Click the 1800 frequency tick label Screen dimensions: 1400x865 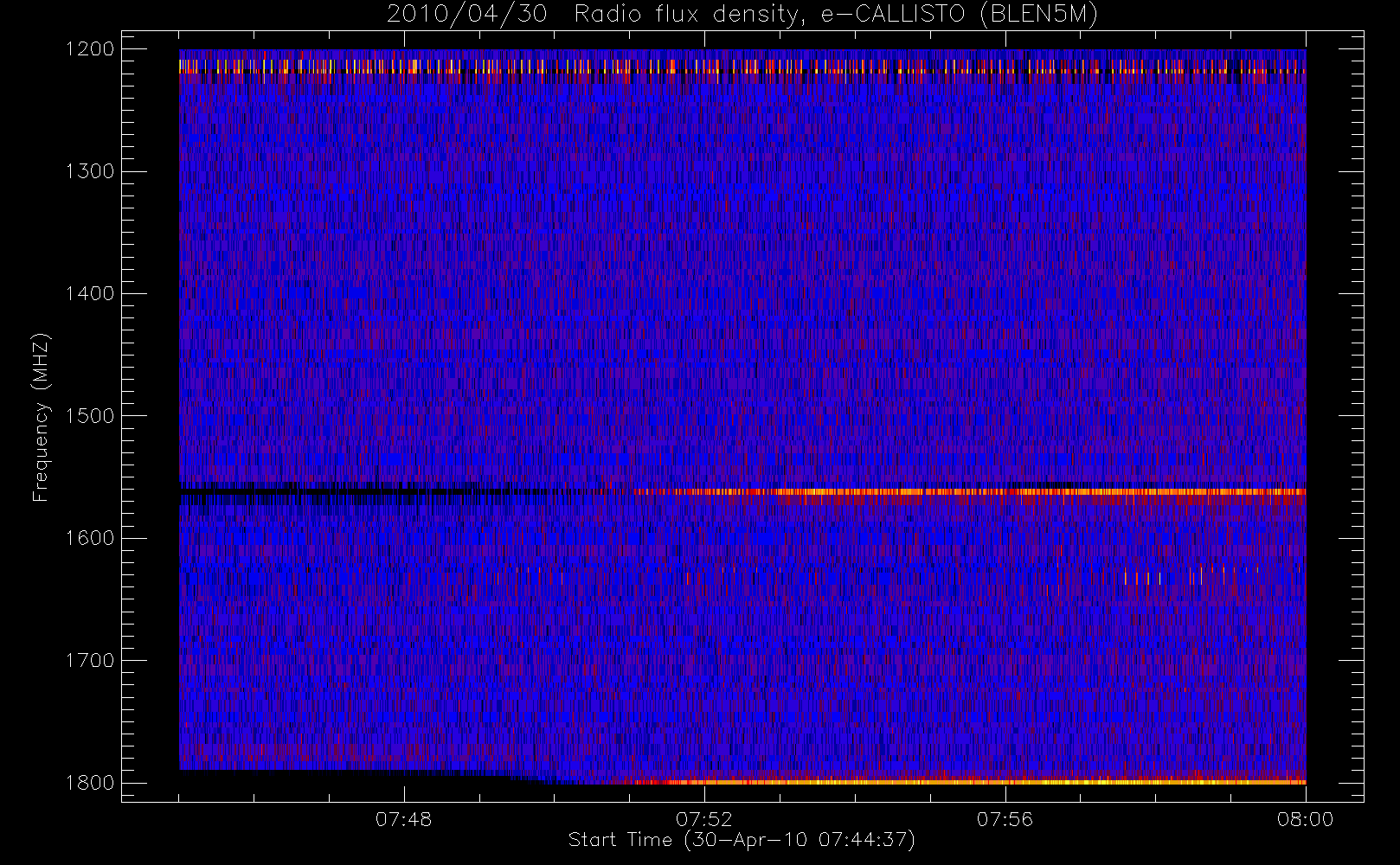pyautogui.click(x=90, y=783)
